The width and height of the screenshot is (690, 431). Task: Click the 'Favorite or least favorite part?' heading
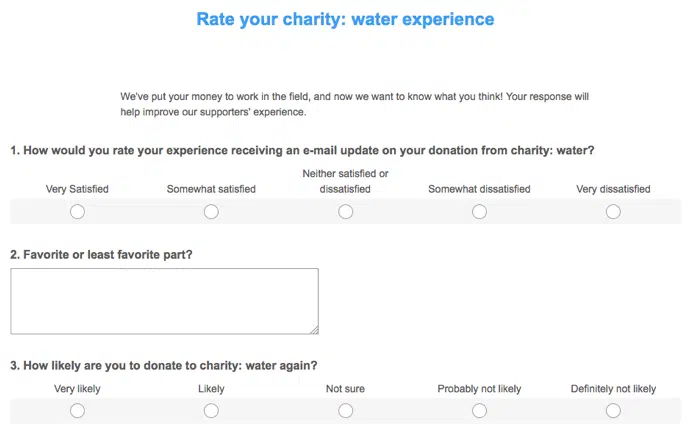(101, 254)
